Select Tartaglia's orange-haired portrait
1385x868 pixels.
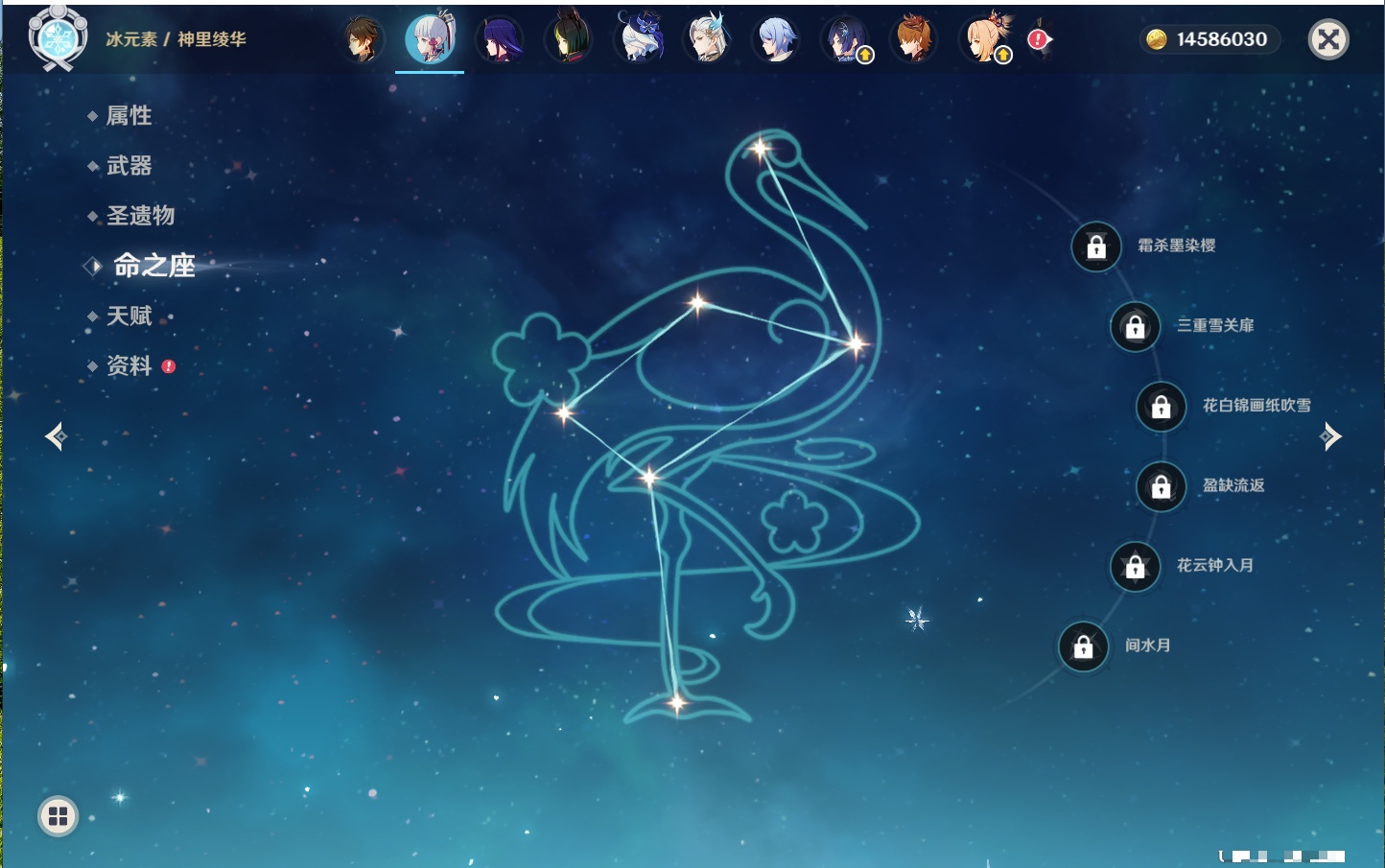coord(913,40)
